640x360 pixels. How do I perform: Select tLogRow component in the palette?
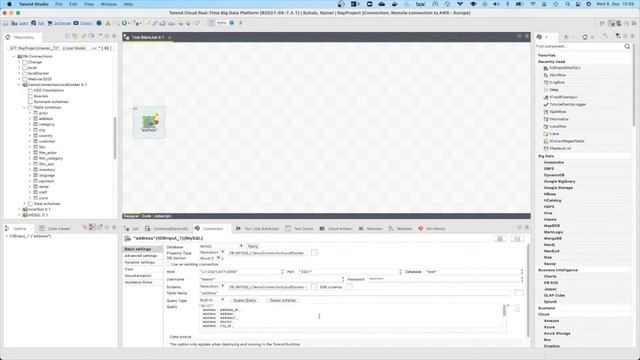[557, 82]
